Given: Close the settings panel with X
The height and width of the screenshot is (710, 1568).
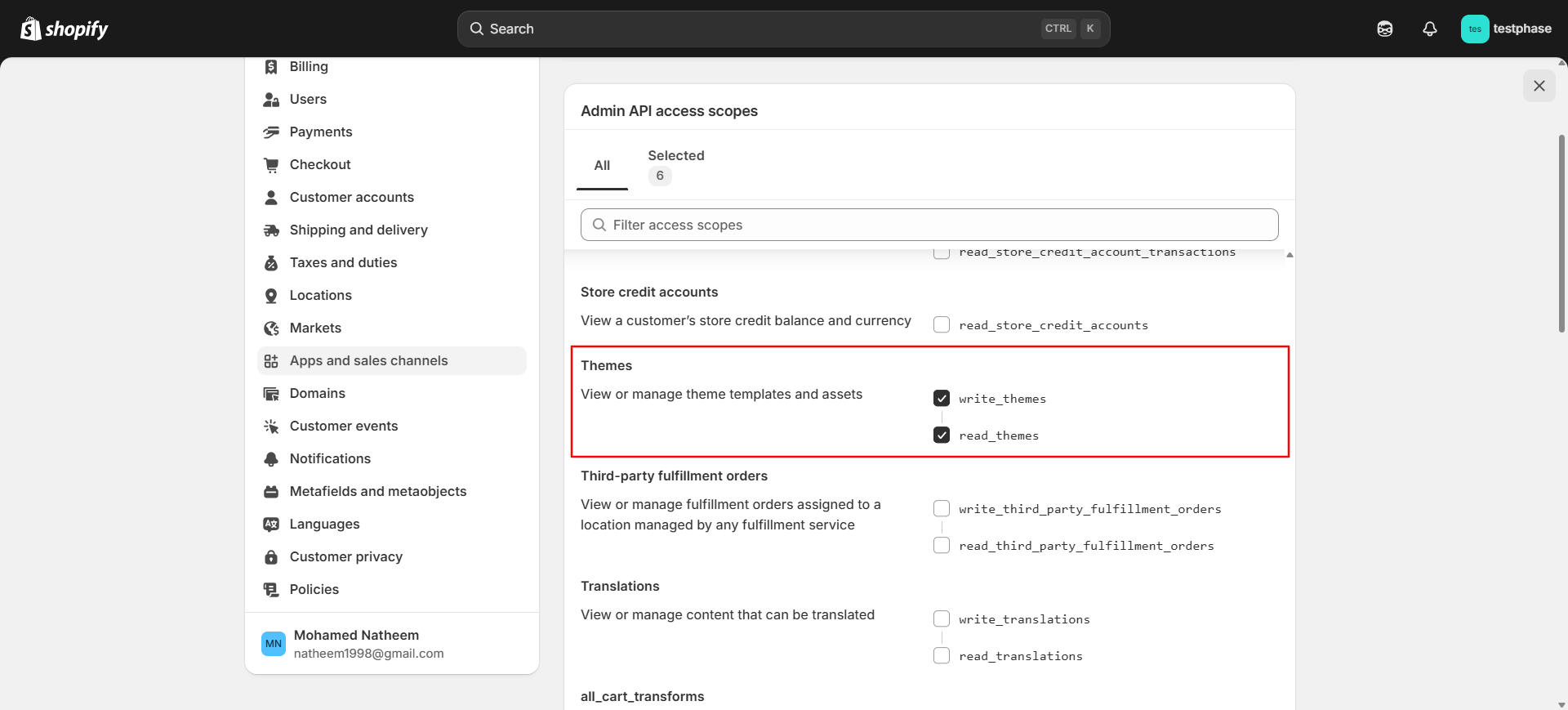Looking at the screenshot, I should coord(1539,86).
